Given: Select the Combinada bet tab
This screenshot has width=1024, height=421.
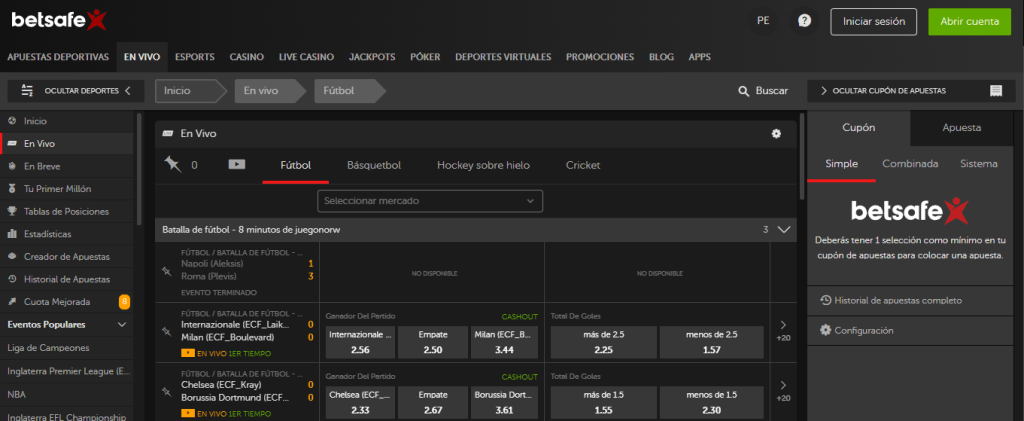Looking at the screenshot, I should 910,164.
